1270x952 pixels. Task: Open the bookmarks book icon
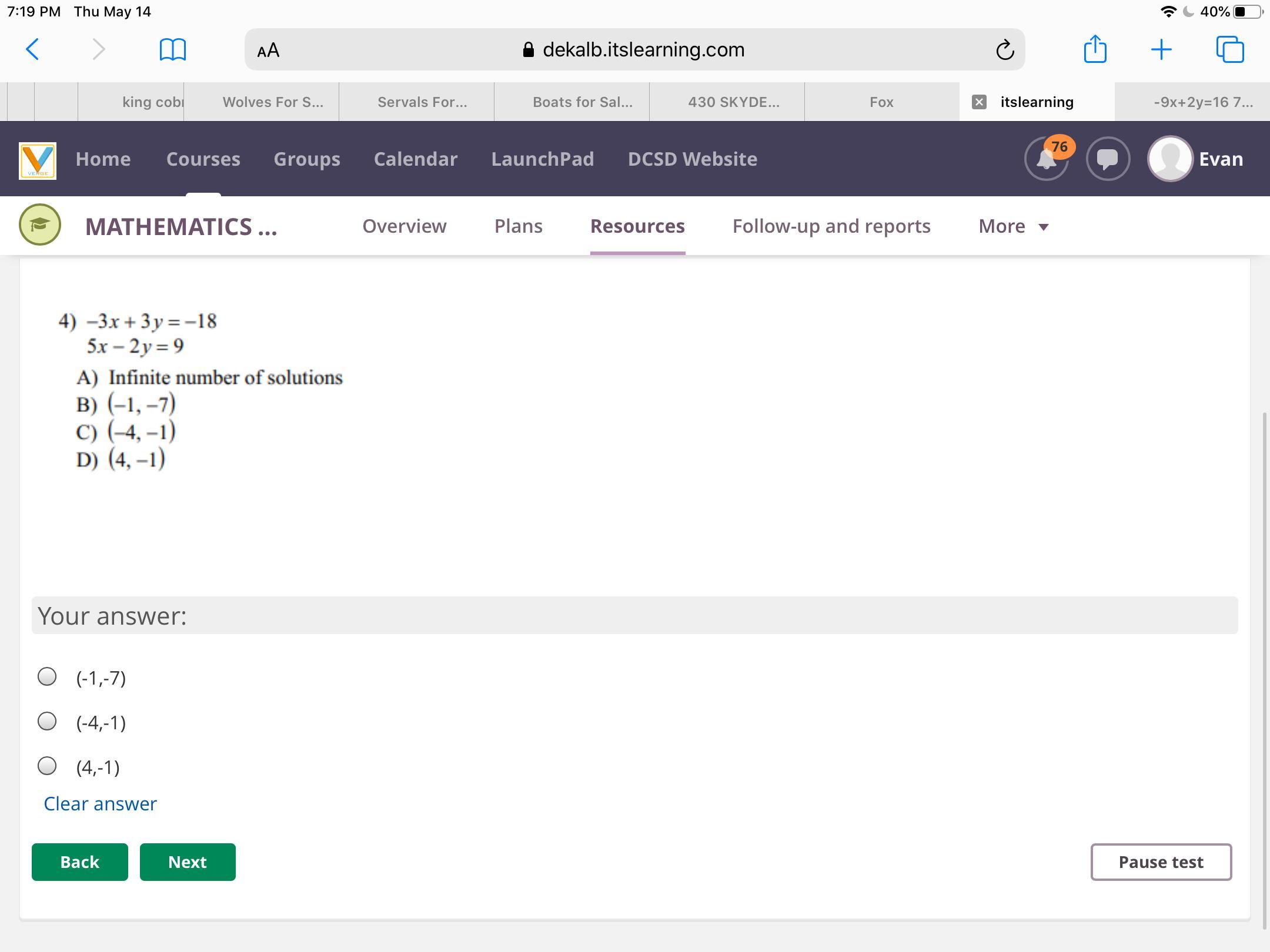[172, 50]
